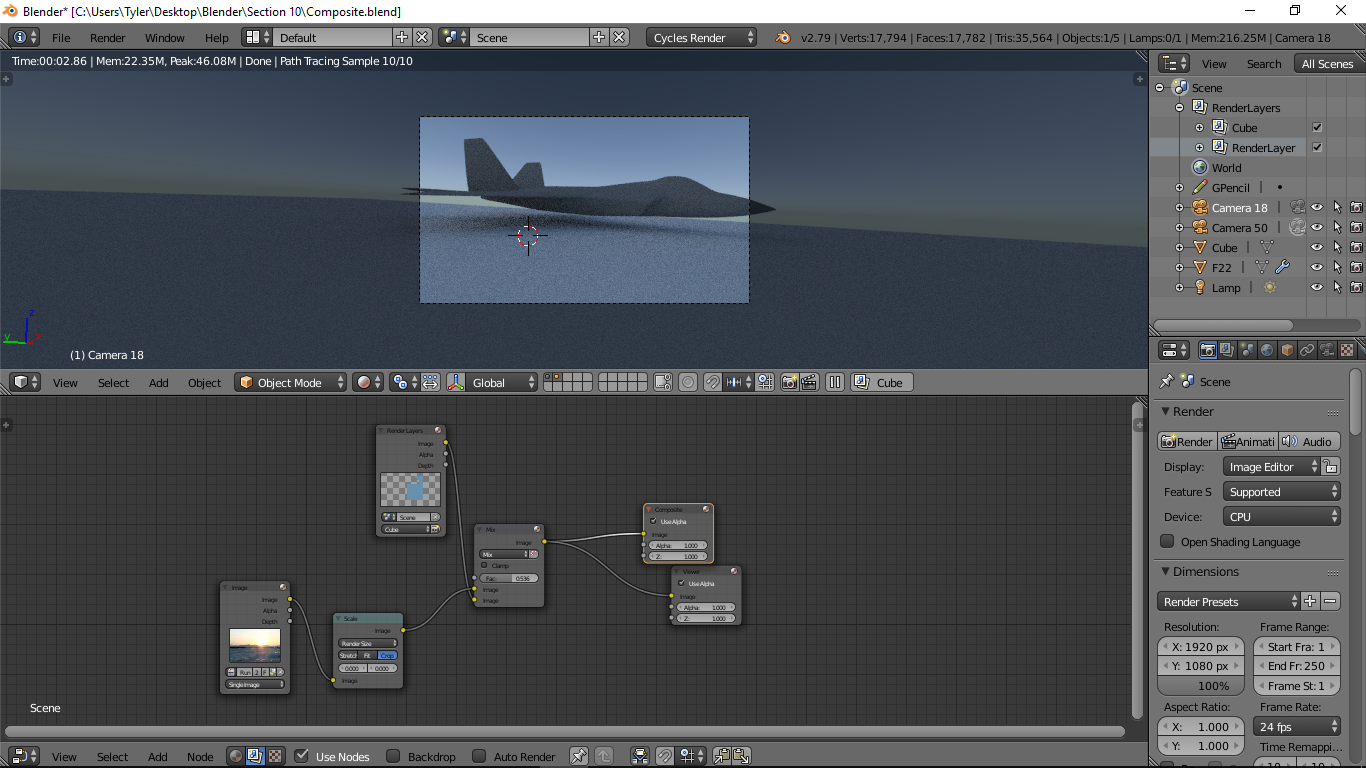This screenshot has width=1366, height=768.
Task: Toggle Lamp selectability arrow icon
Action: (1337, 287)
